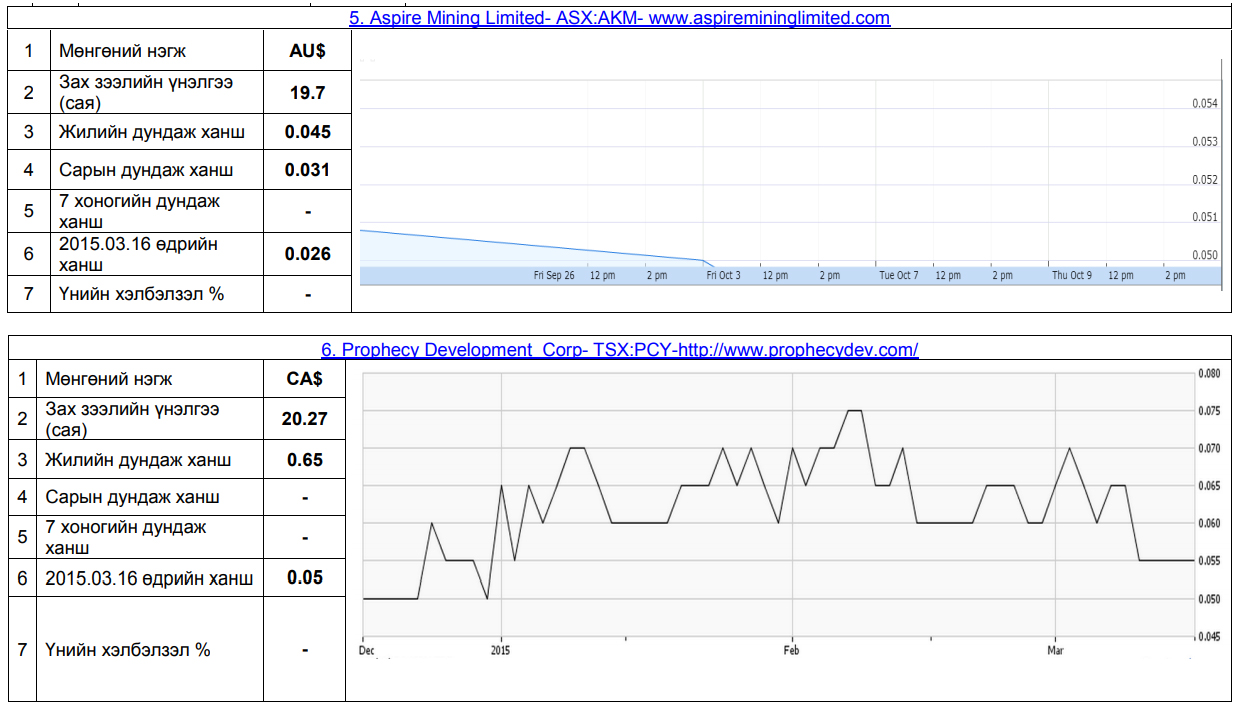Open the Aspire Mining Limited ASX:AKM link

pyautogui.click(x=619, y=18)
